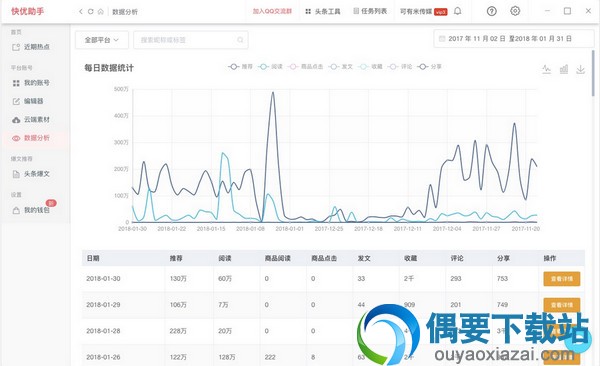Click the 228万 cell in the 推荐 column
Viewport: 600px width, 366px height.
(x=178, y=331)
